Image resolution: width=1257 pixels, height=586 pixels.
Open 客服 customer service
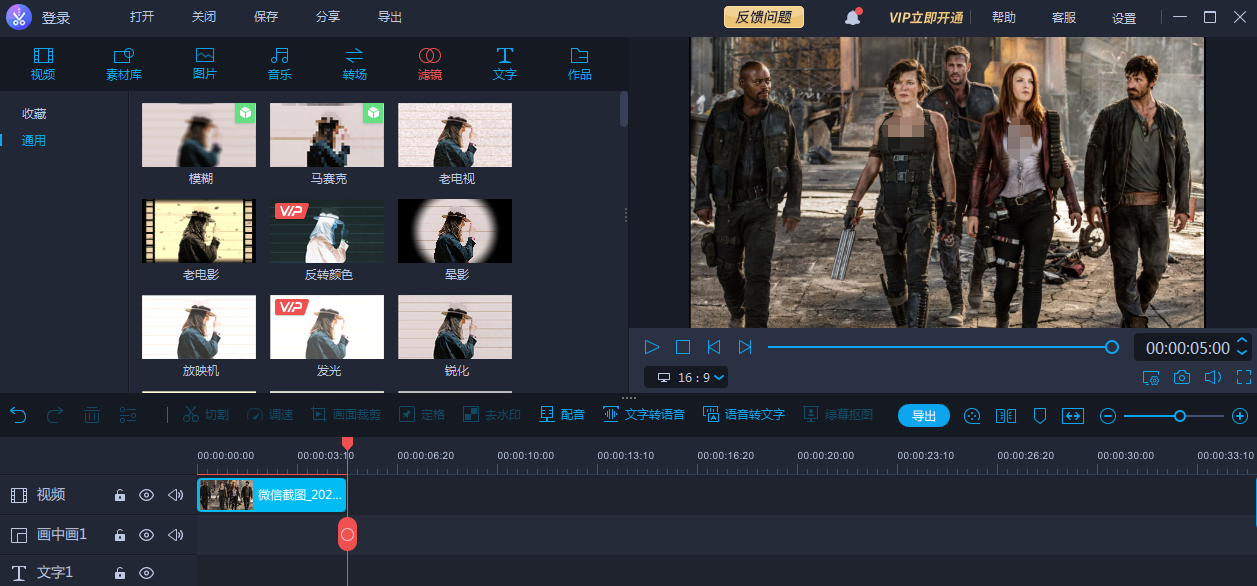[x=1064, y=18]
